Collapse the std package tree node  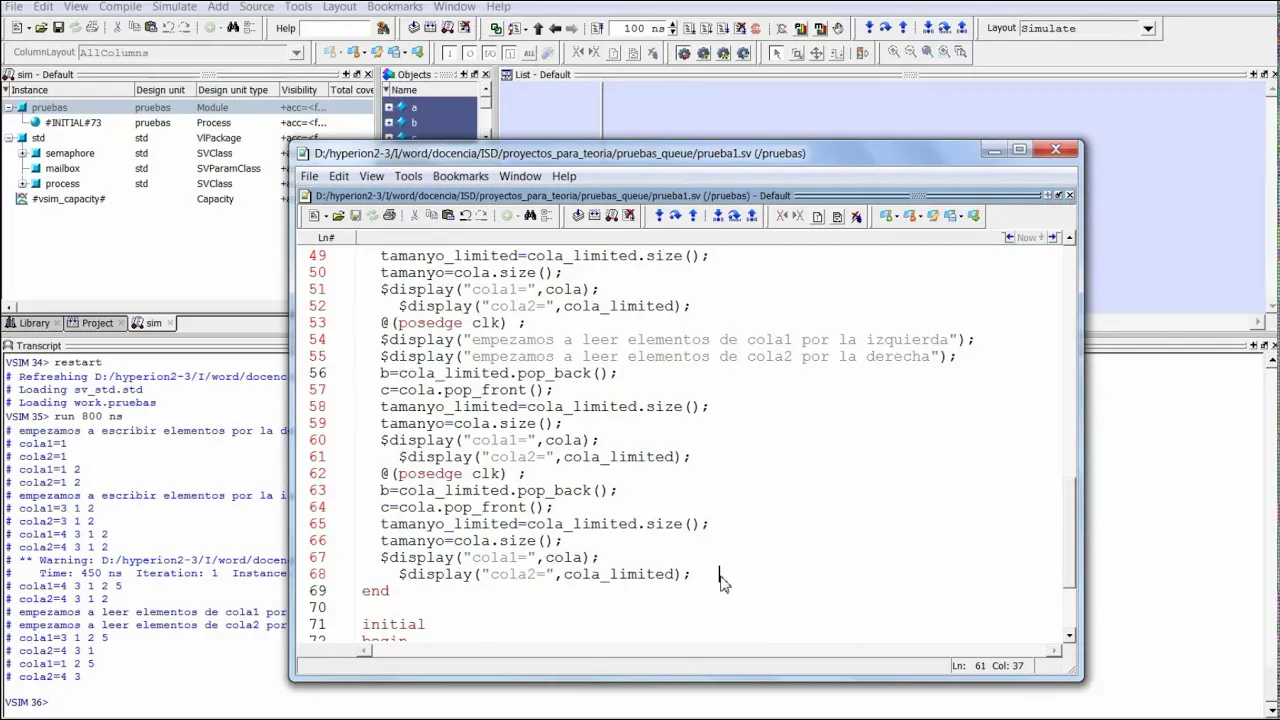point(8,138)
